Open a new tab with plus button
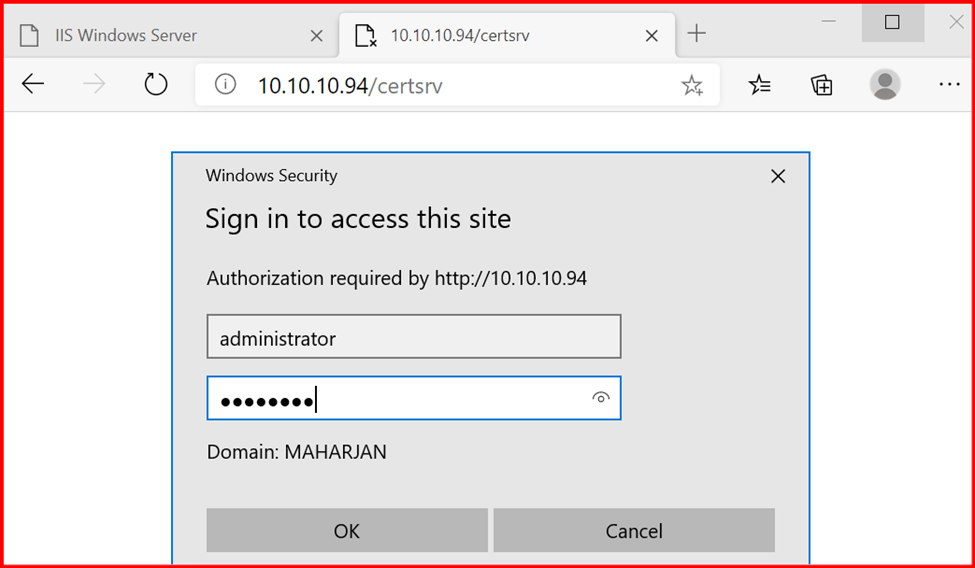Screen dimensions: 975x568 point(697,34)
